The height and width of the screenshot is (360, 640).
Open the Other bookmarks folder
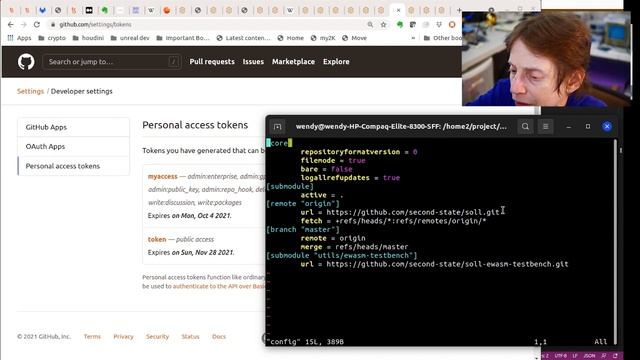[442, 38]
